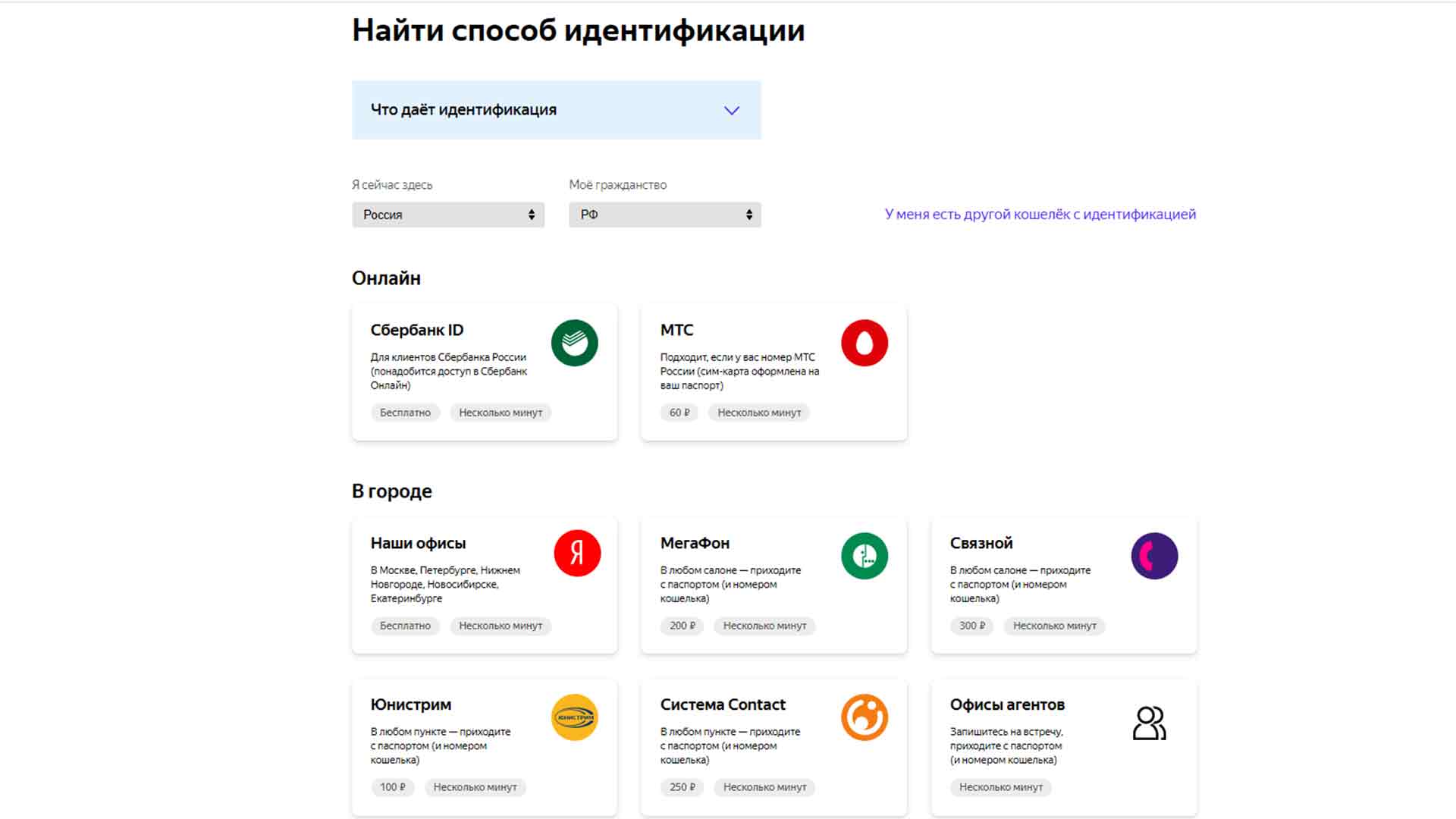The width and height of the screenshot is (1456, 819).
Task: Click the green MegaFon logo icon
Action: point(864,556)
